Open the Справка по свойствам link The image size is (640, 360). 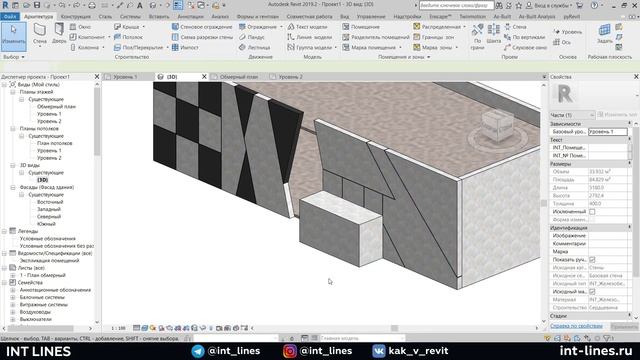click(x=576, y=326)
